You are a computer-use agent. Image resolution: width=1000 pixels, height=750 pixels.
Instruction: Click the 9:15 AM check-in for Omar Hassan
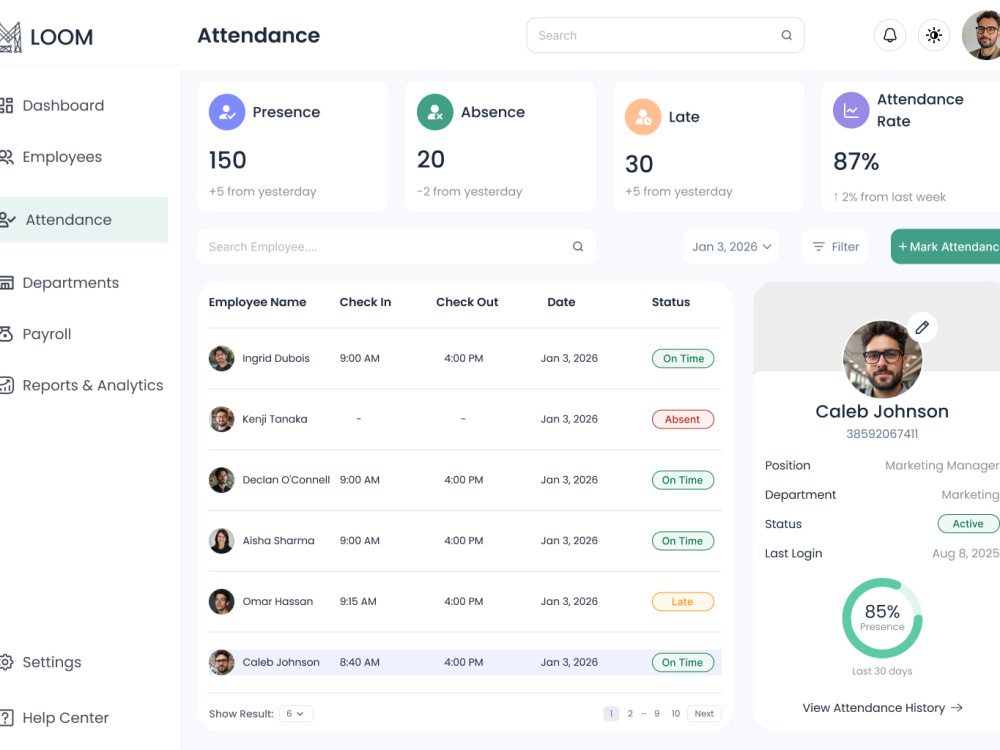click(358, 601)
